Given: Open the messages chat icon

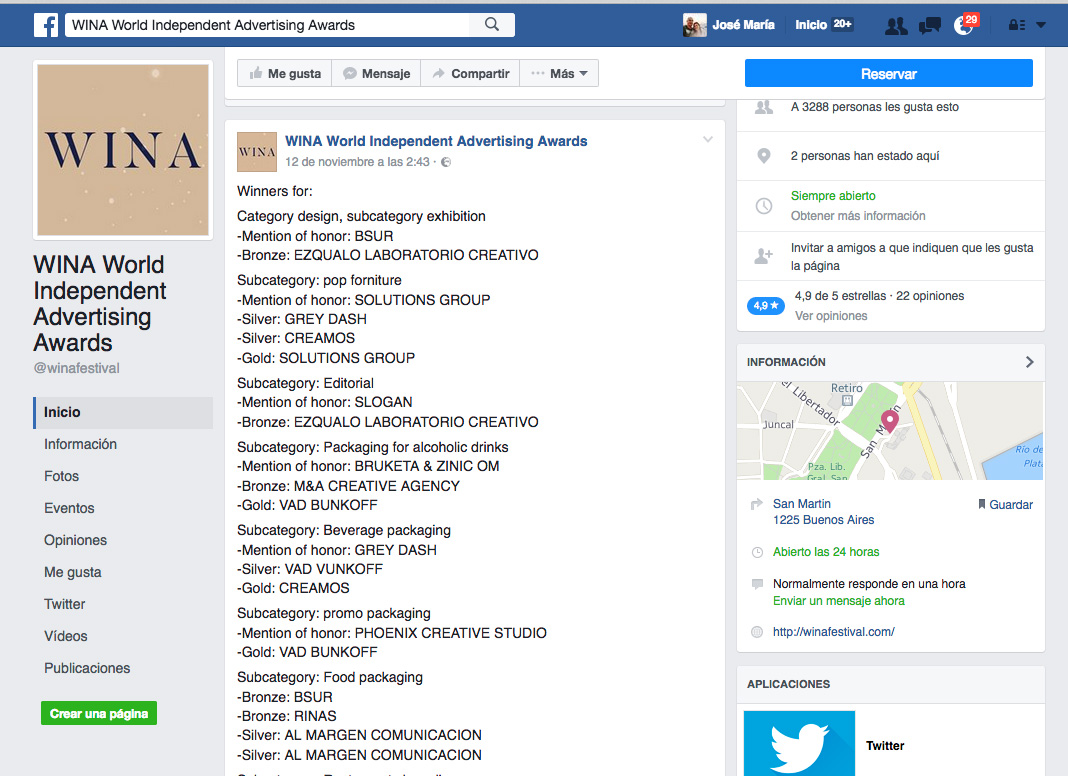Looking at the screenshot, I should click(930, 25).
